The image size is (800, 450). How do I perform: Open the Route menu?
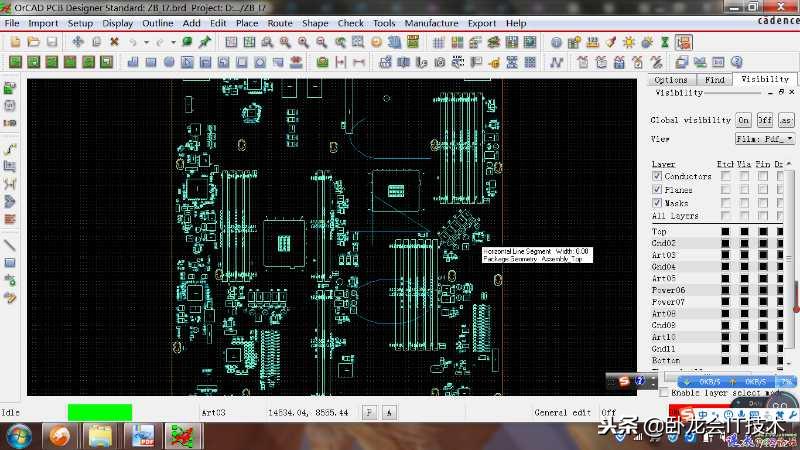tap(280, 23)
